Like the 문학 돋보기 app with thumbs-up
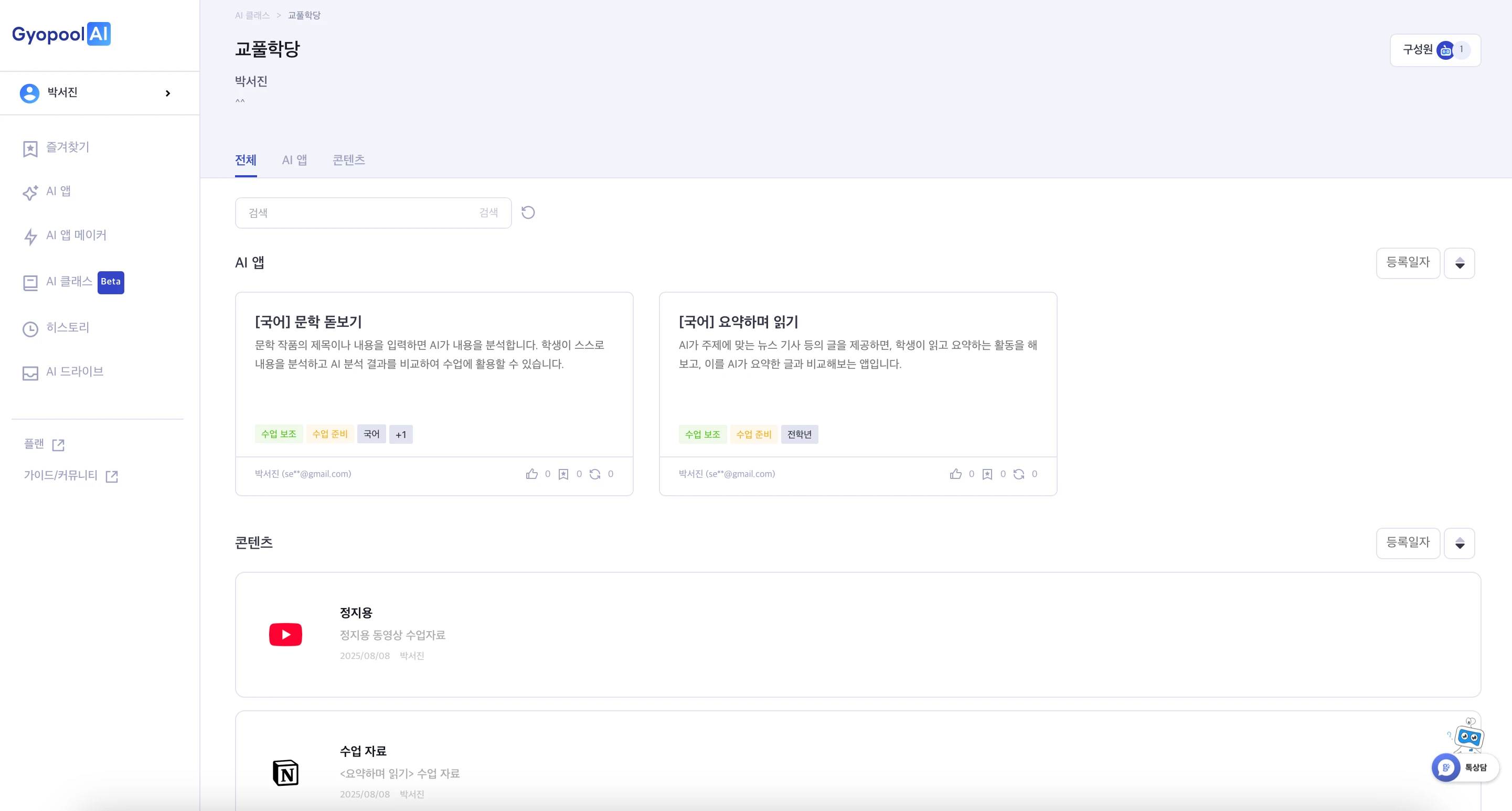The height and width of the screenshot is (811, 1512). (532, 474)
